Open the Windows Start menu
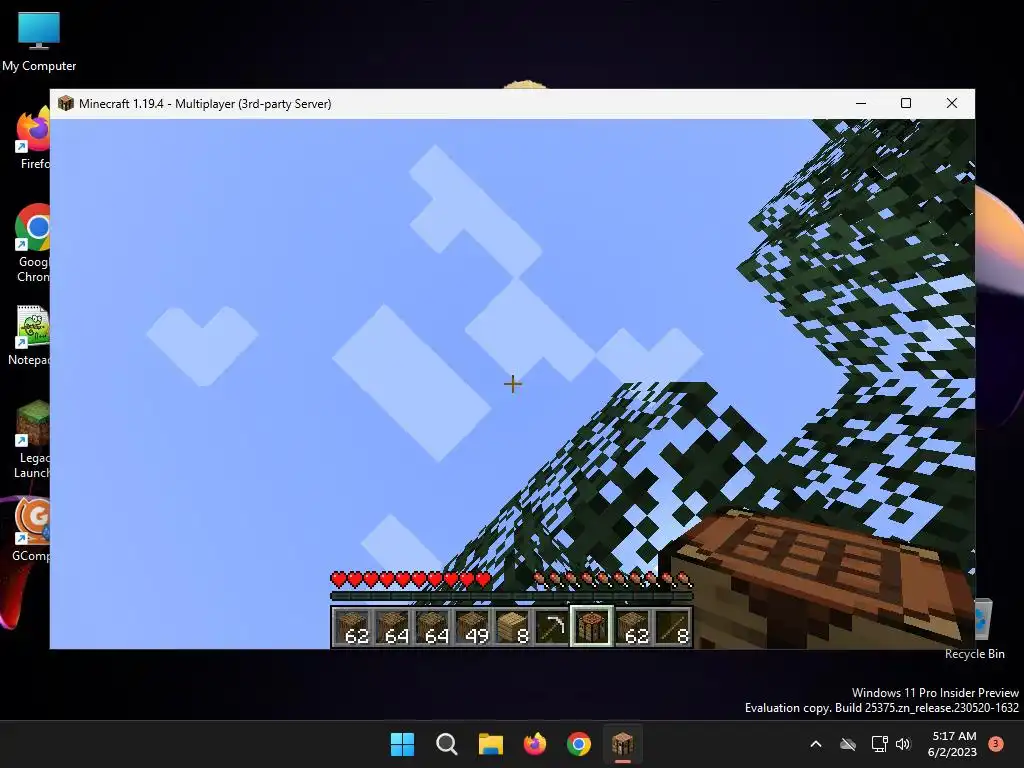Image resolution: width=1024 pixels, height=768 pixels. pos(402,744)
